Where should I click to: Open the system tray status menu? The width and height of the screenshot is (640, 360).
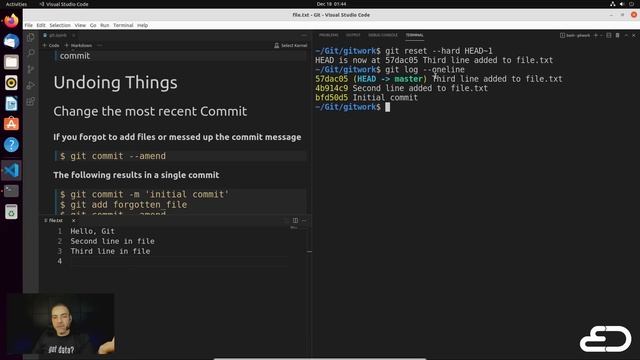(622, 4)
